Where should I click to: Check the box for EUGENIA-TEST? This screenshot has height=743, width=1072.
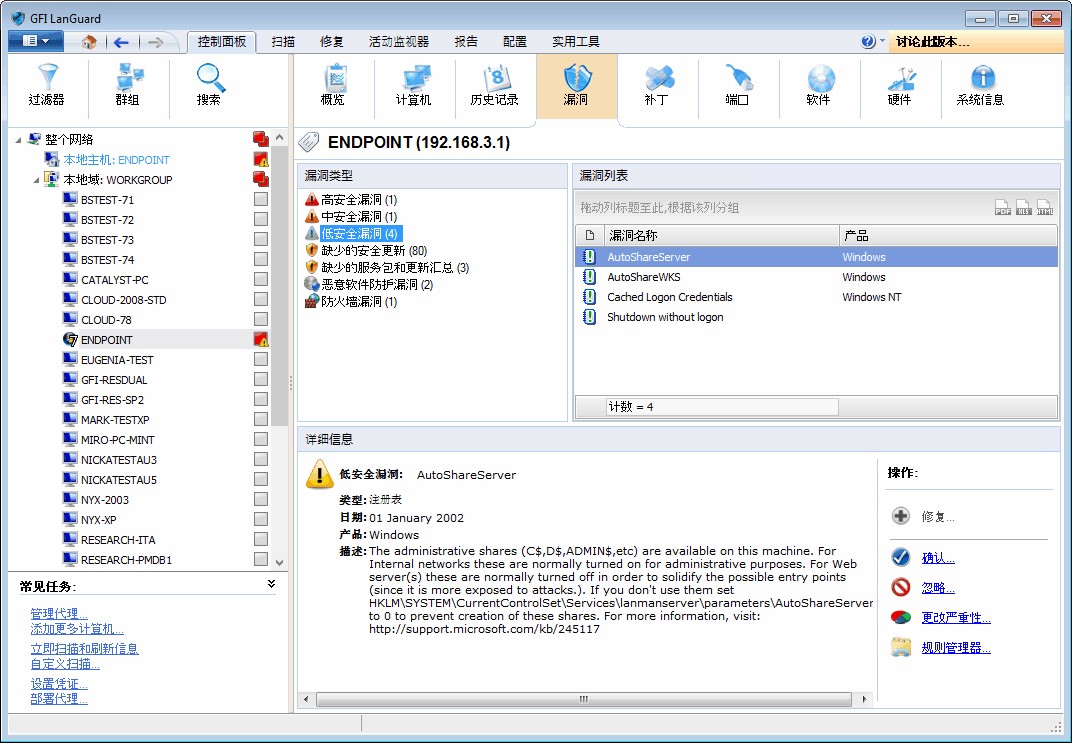pyautogui.click(x=260, y=359)
